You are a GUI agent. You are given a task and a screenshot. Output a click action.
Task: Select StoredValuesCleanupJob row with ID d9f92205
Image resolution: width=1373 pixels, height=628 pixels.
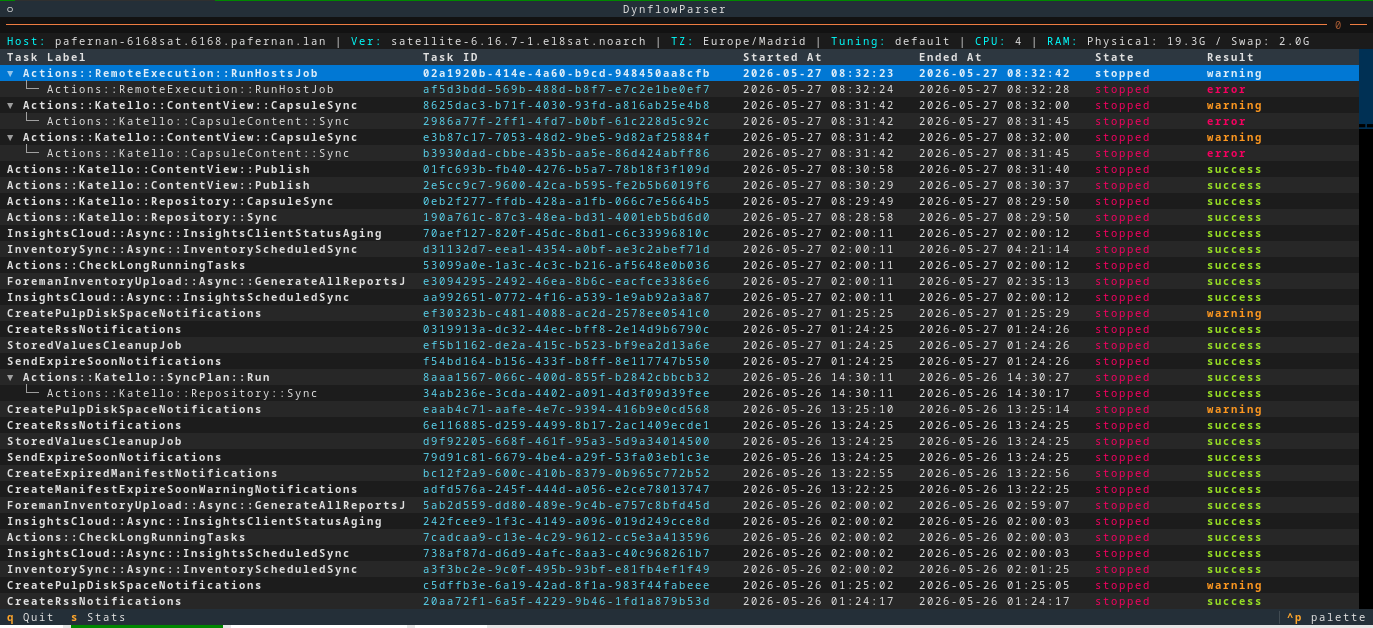680,441
